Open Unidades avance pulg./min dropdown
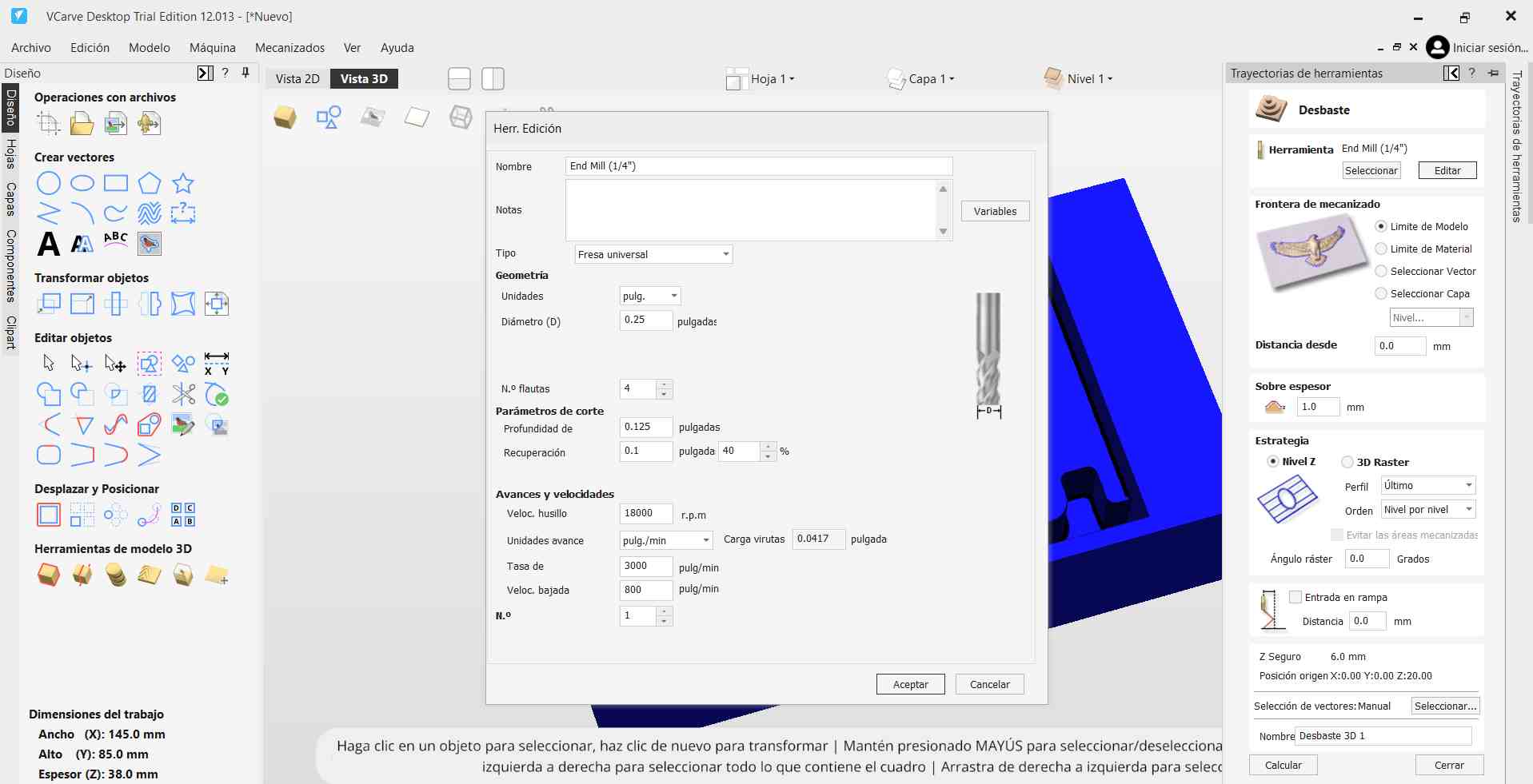Viewport: 1533px width, 784px height. pos(665,540)
